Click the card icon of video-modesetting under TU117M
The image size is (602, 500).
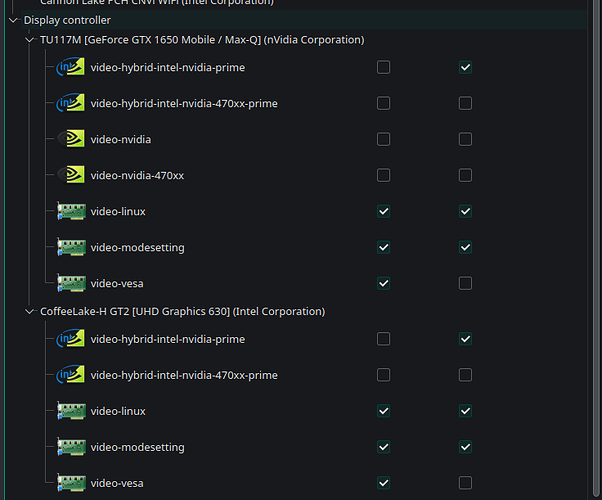tap(71, 247)
